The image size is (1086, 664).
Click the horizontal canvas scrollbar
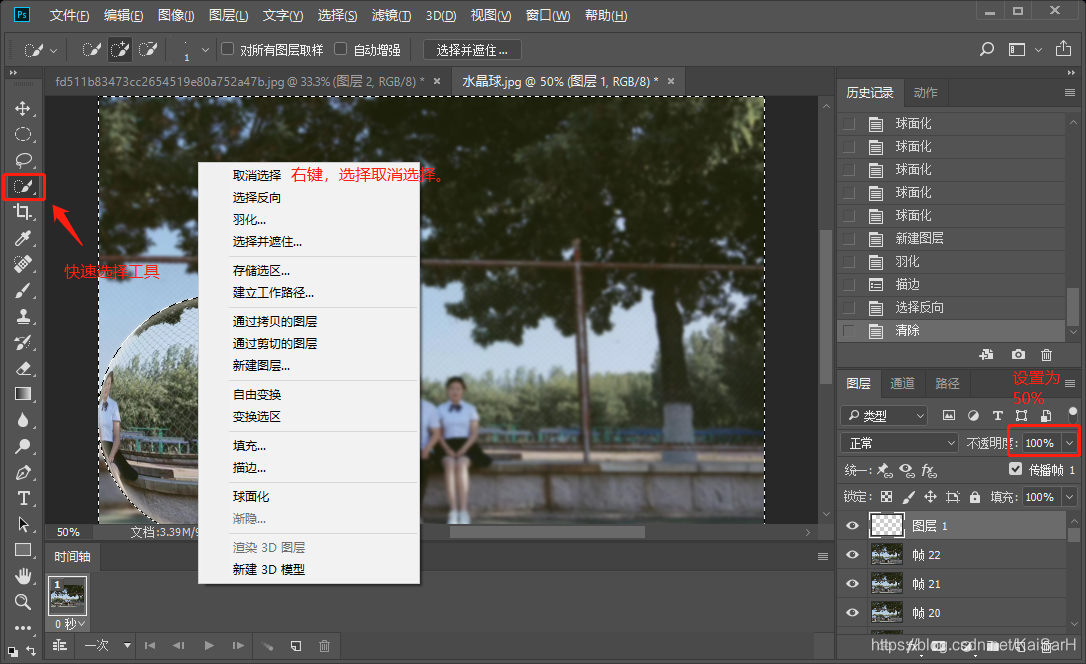click(x=547, y=532)
